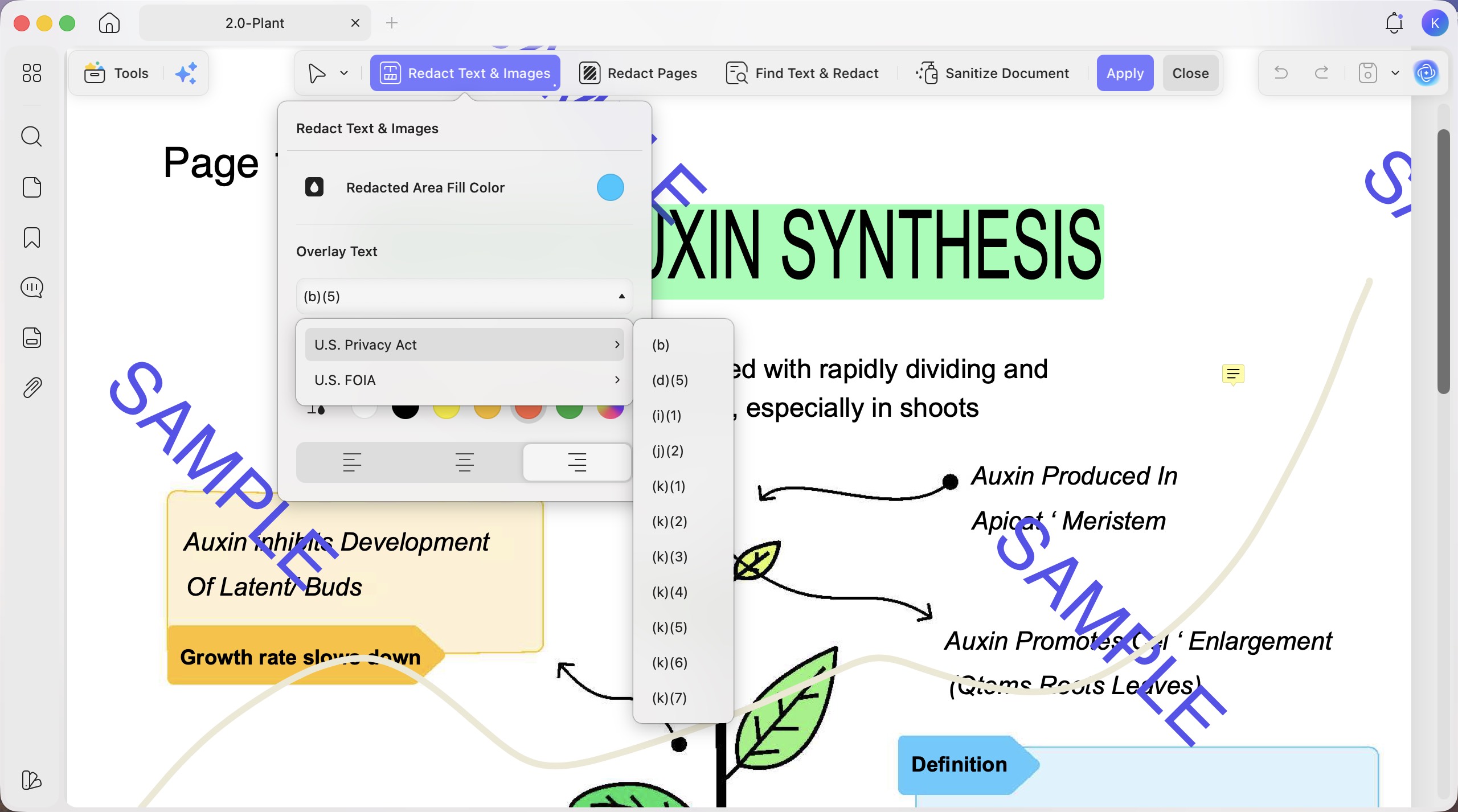Expand the pointer tool dropdown arrow
This screenshot has height=812, width=1458.
(343, 73)
